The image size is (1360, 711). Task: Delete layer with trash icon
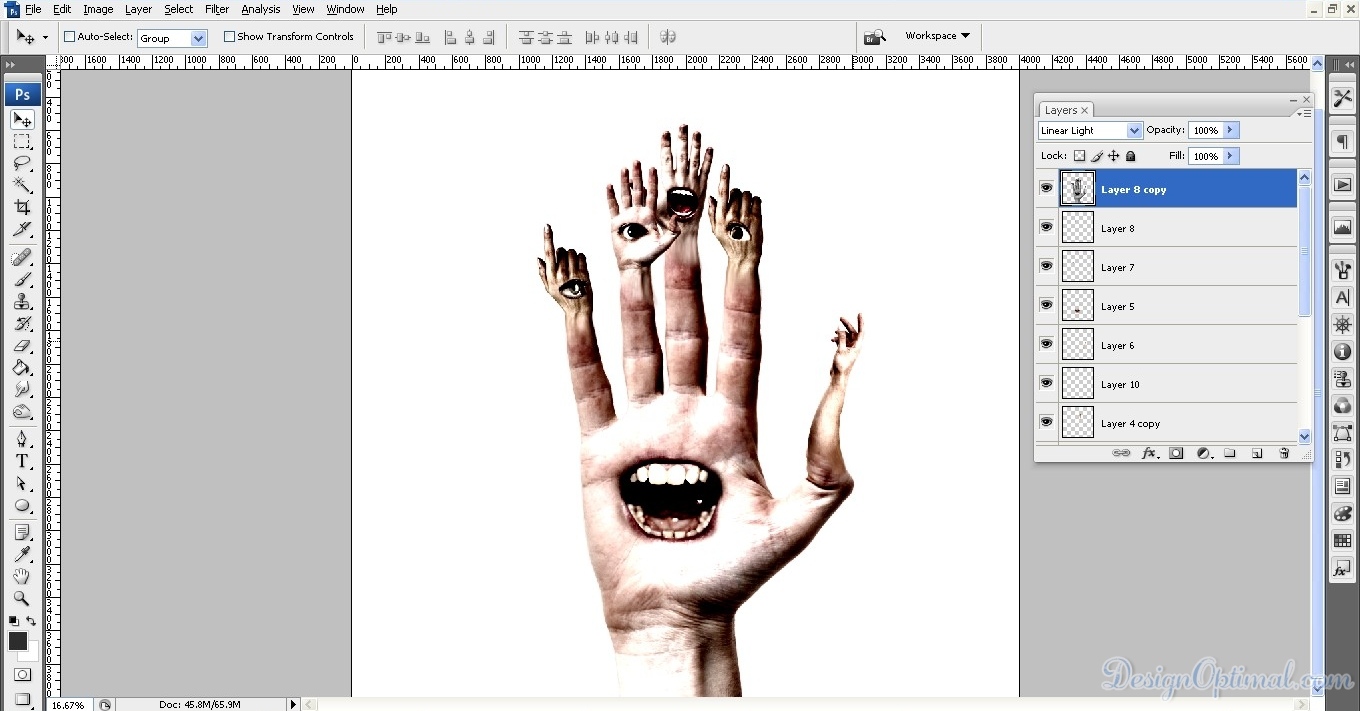click(x=1284, y=453)
